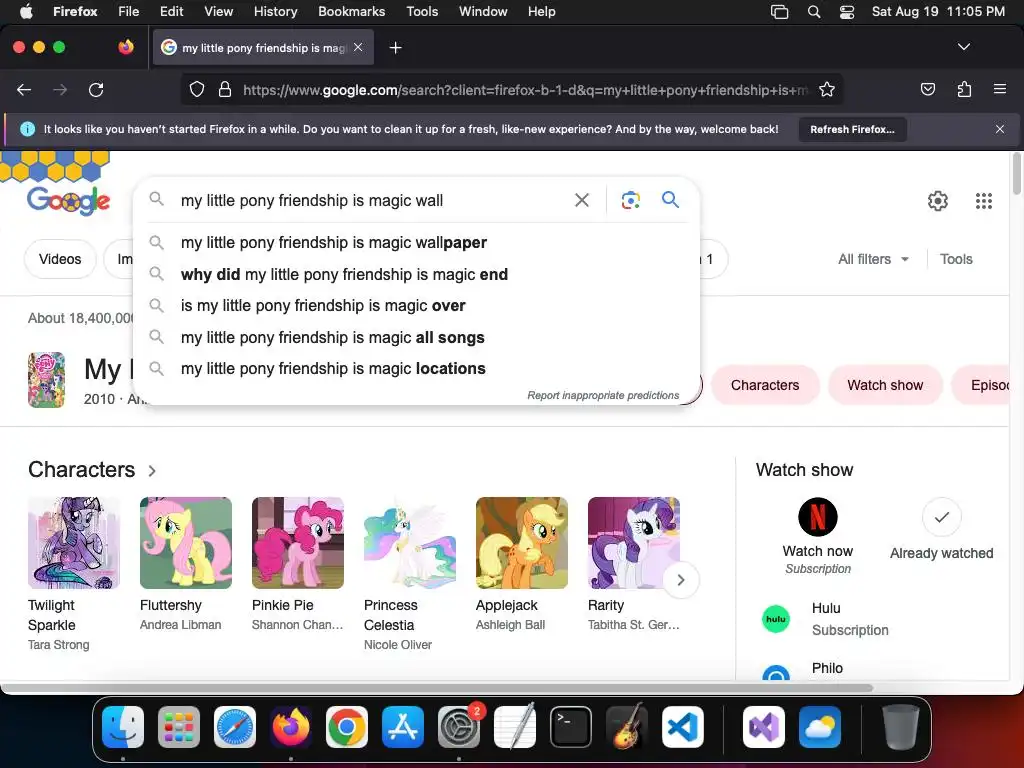
Task: Select the Characters pink chip
Action: 765,385
